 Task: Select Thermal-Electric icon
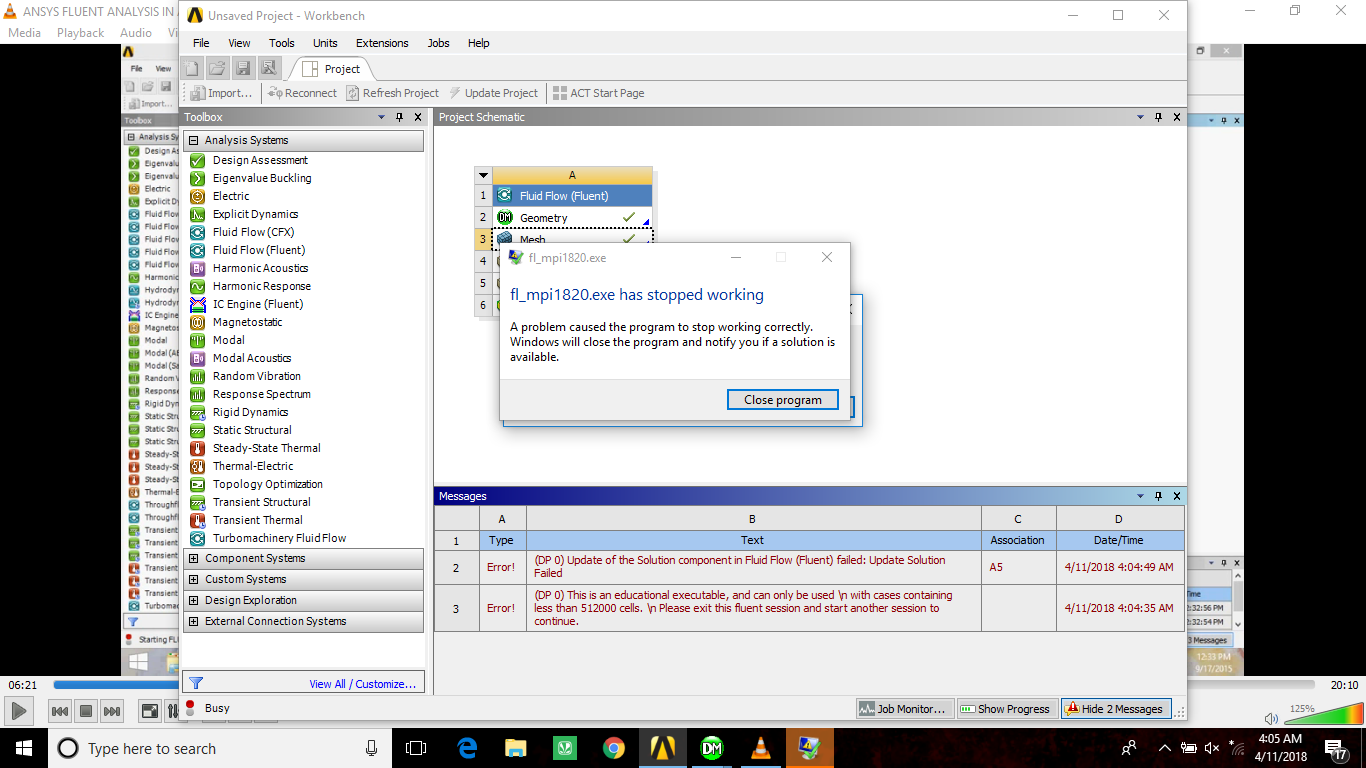(197, 466)
